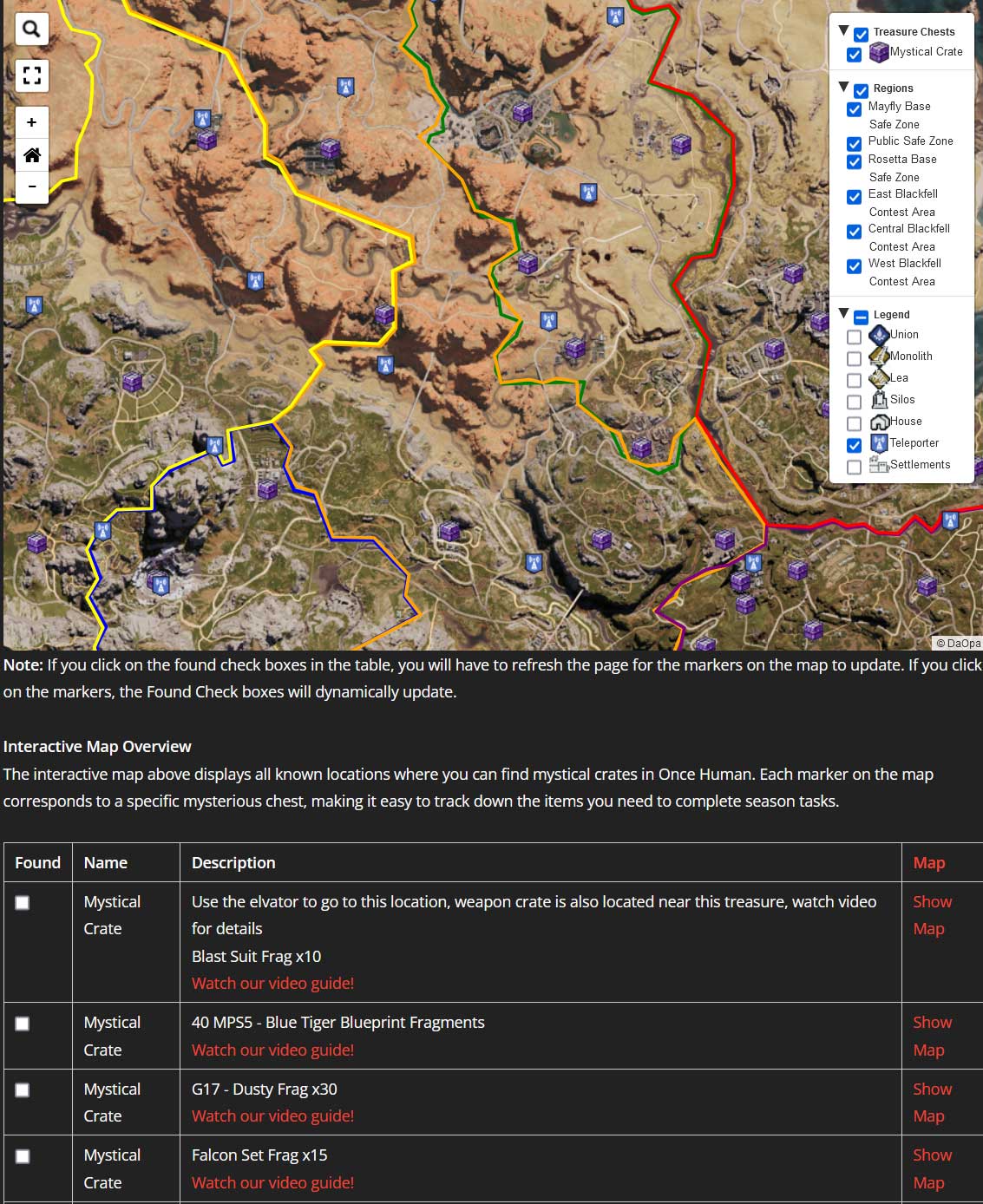Click the Found column header
983x1204 pixels.
coord(38,862)
